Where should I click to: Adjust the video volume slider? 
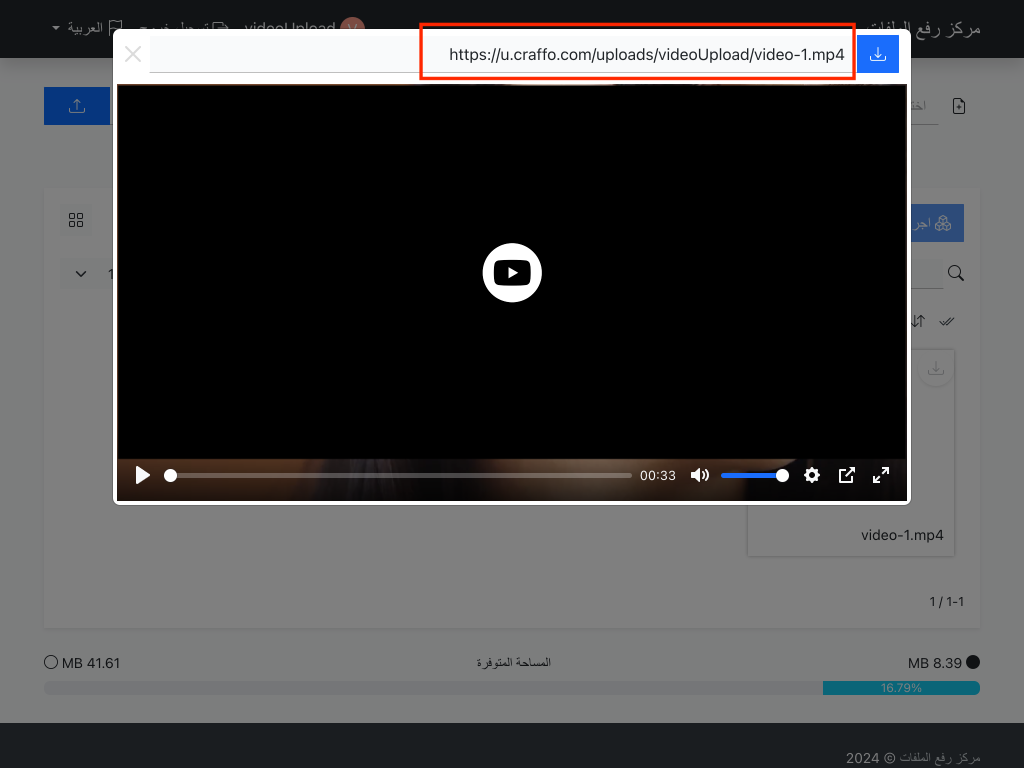tap(754, 476)
